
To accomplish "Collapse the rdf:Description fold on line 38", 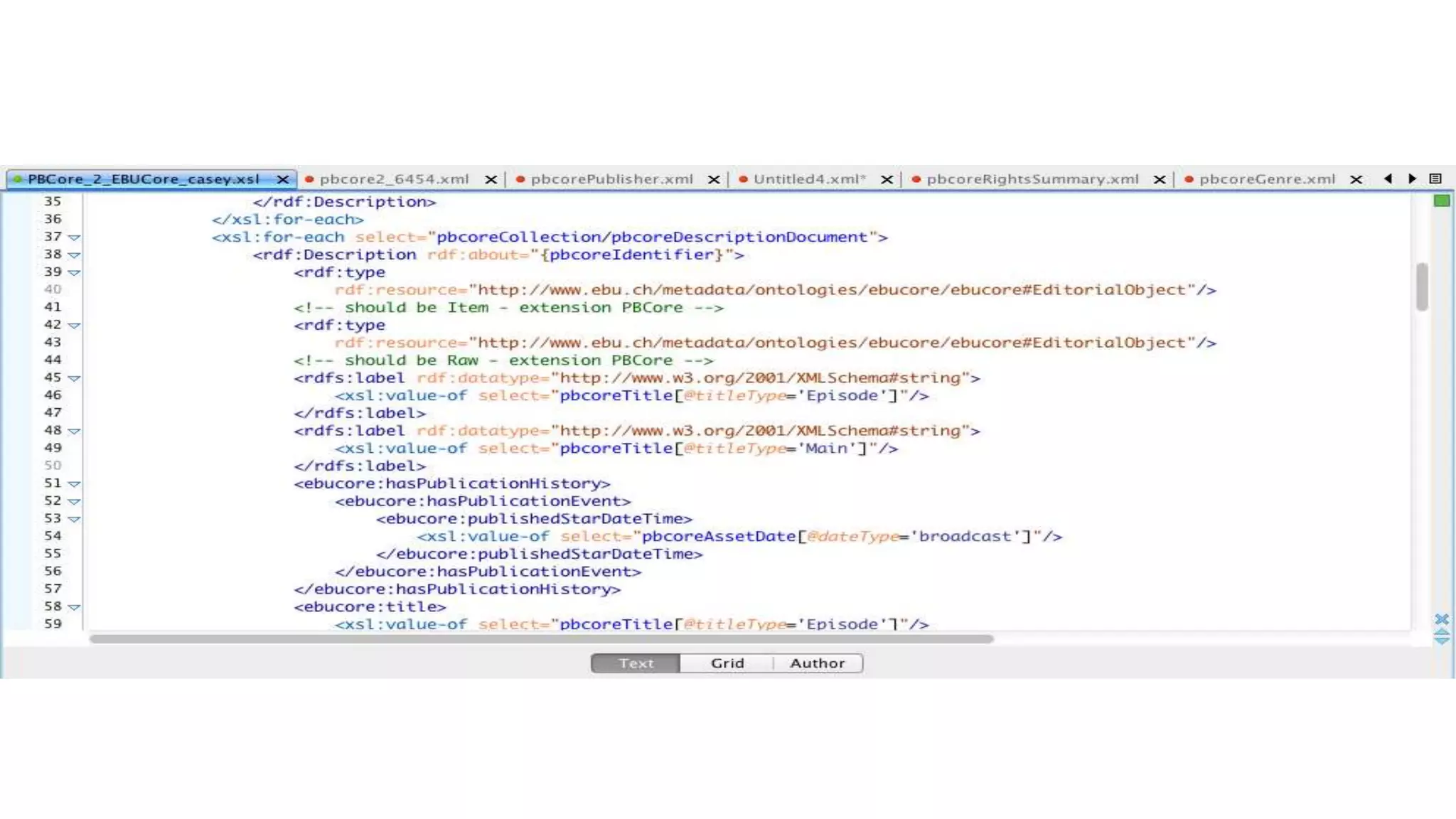I will 74,255.
